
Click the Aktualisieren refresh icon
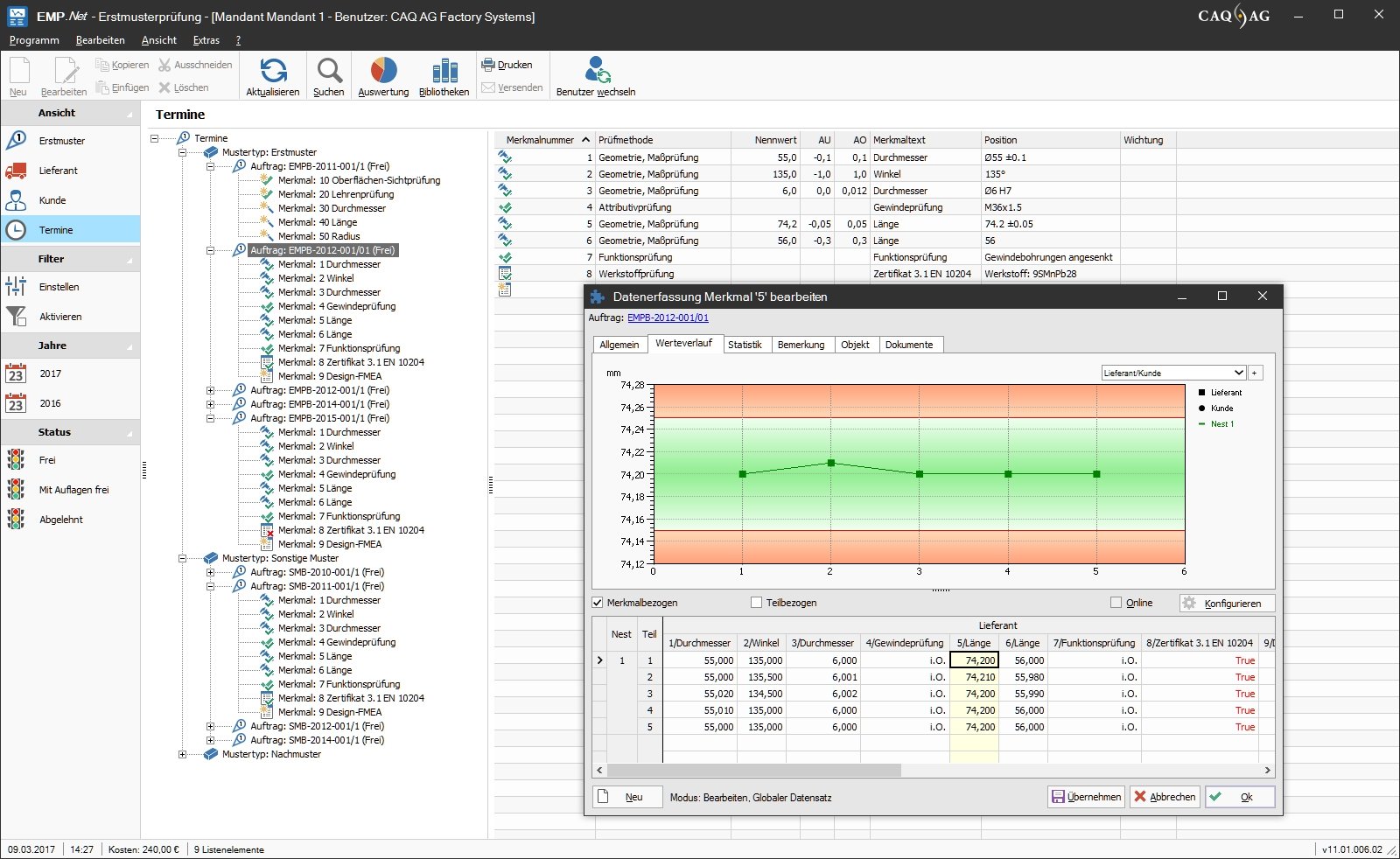pos(273,71)
